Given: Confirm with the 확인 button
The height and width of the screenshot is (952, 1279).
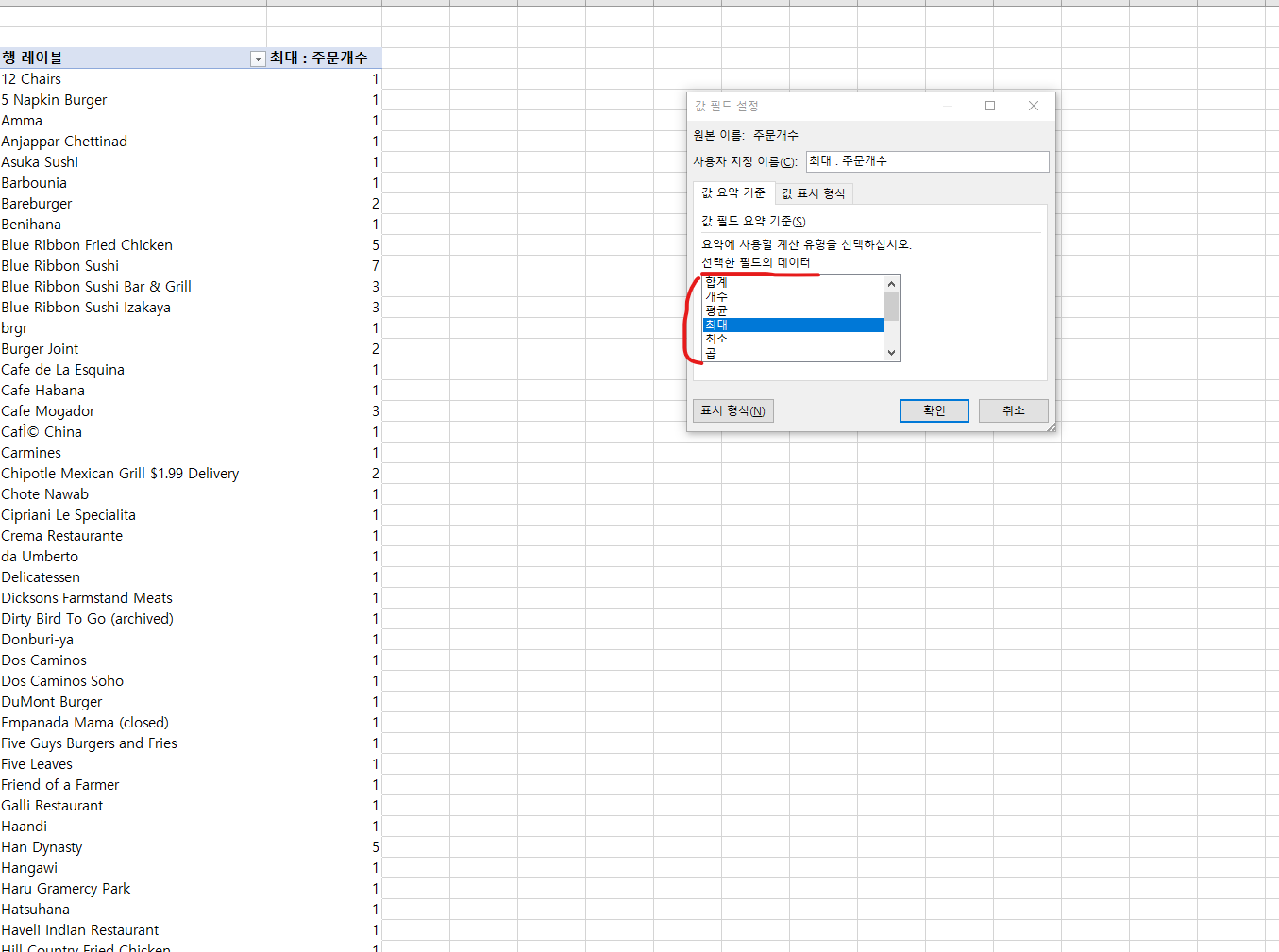Looking at the screenshot, I should pos(934,410).
